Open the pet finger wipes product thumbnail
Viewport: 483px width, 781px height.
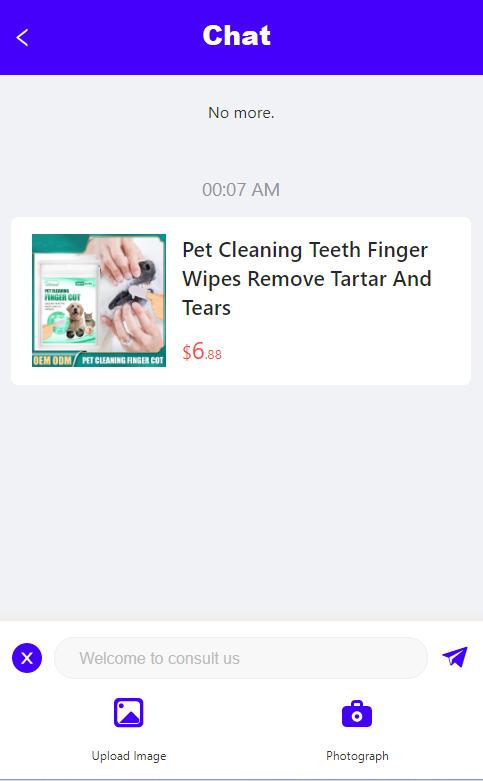click(99, 300)
